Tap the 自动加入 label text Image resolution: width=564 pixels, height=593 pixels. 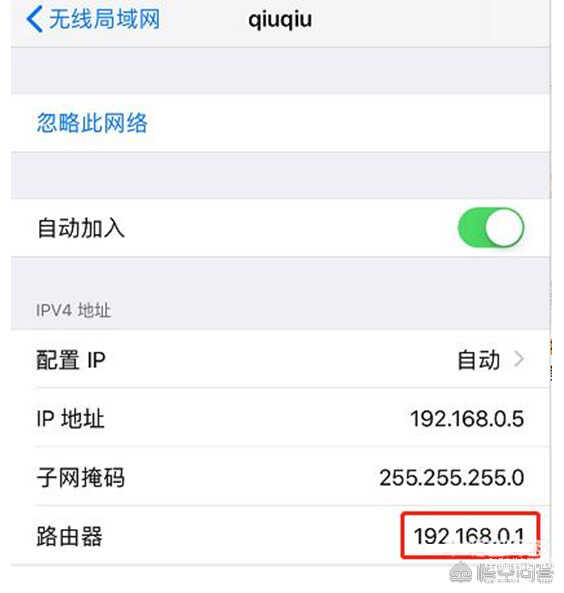pyautogui.click(x=81, y=228)
